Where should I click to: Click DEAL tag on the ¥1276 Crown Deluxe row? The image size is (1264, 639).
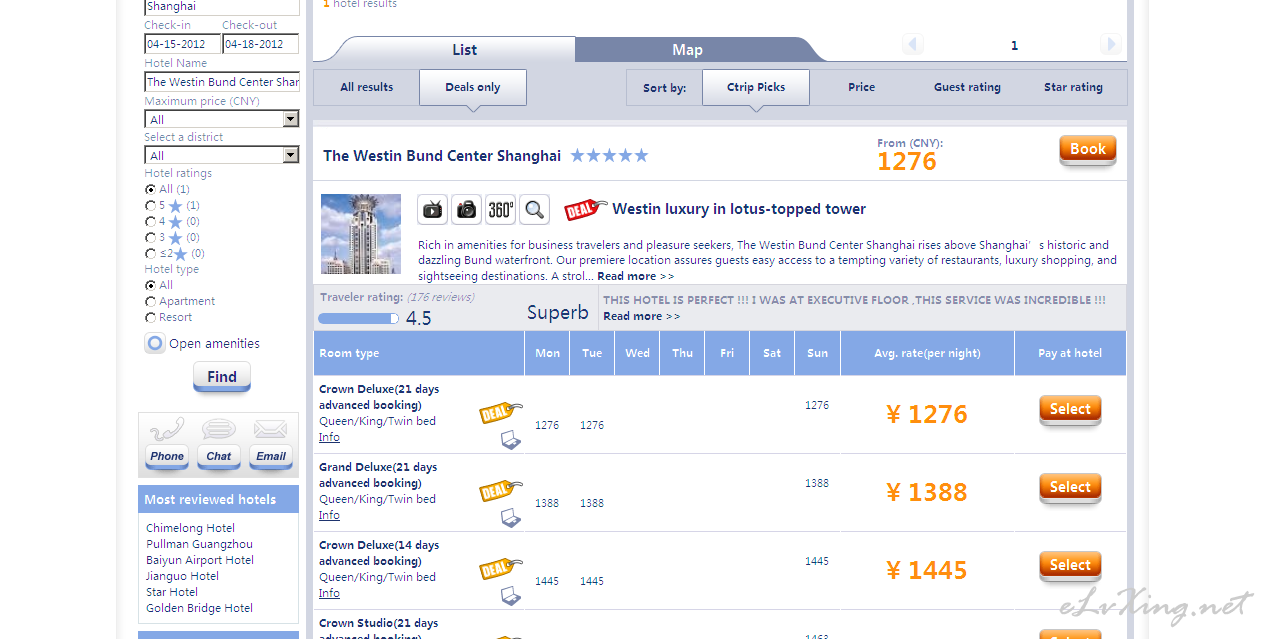coord(501,412)
